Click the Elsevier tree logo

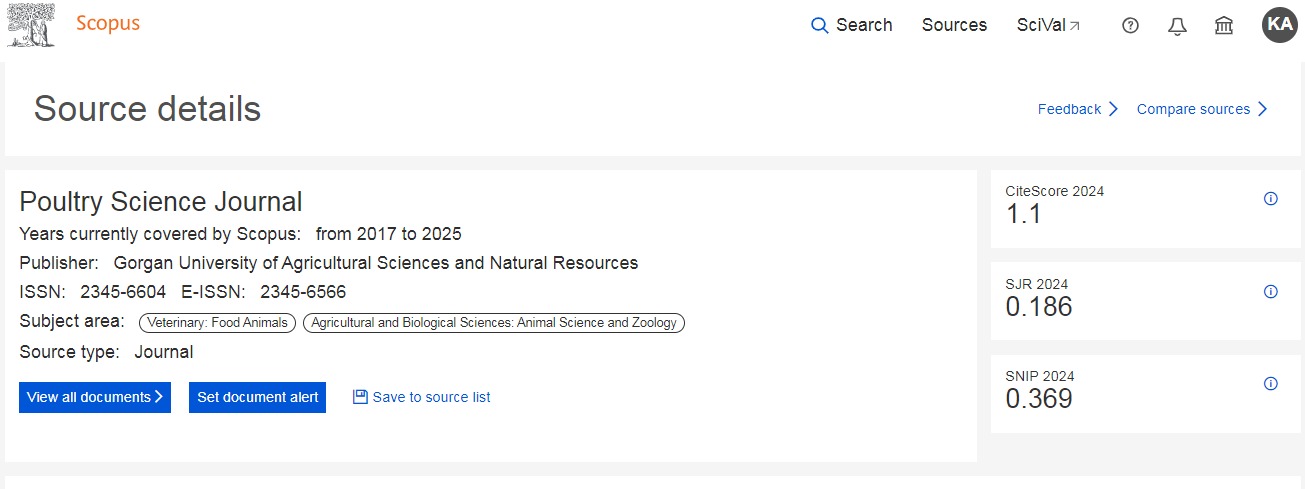(x=33, y=25)
